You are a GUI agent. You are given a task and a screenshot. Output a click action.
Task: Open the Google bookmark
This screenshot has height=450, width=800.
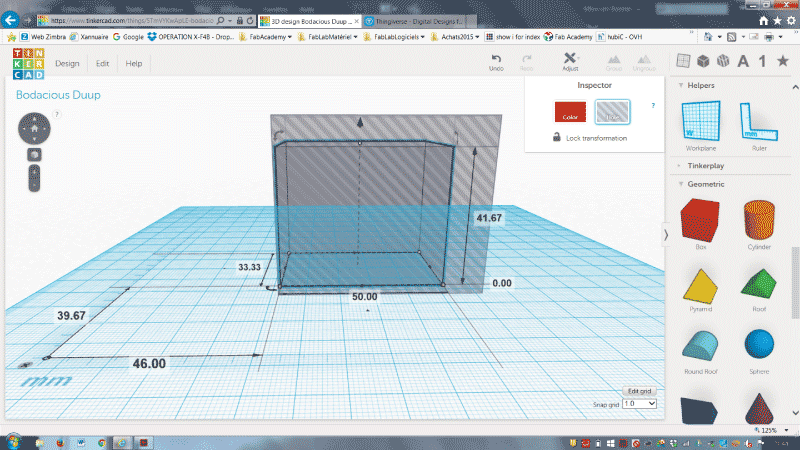tap(129, 37)
